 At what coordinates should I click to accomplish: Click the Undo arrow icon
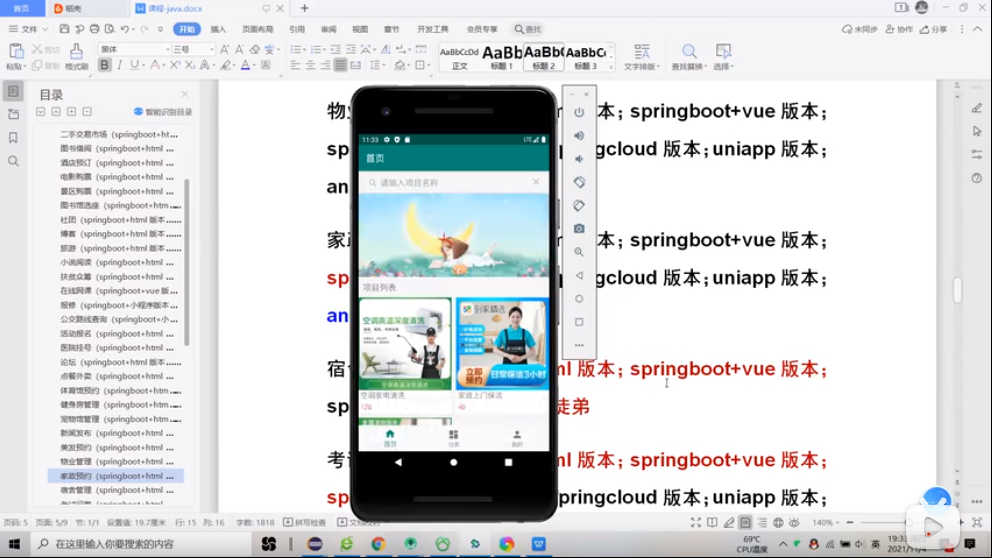[125, 29]
